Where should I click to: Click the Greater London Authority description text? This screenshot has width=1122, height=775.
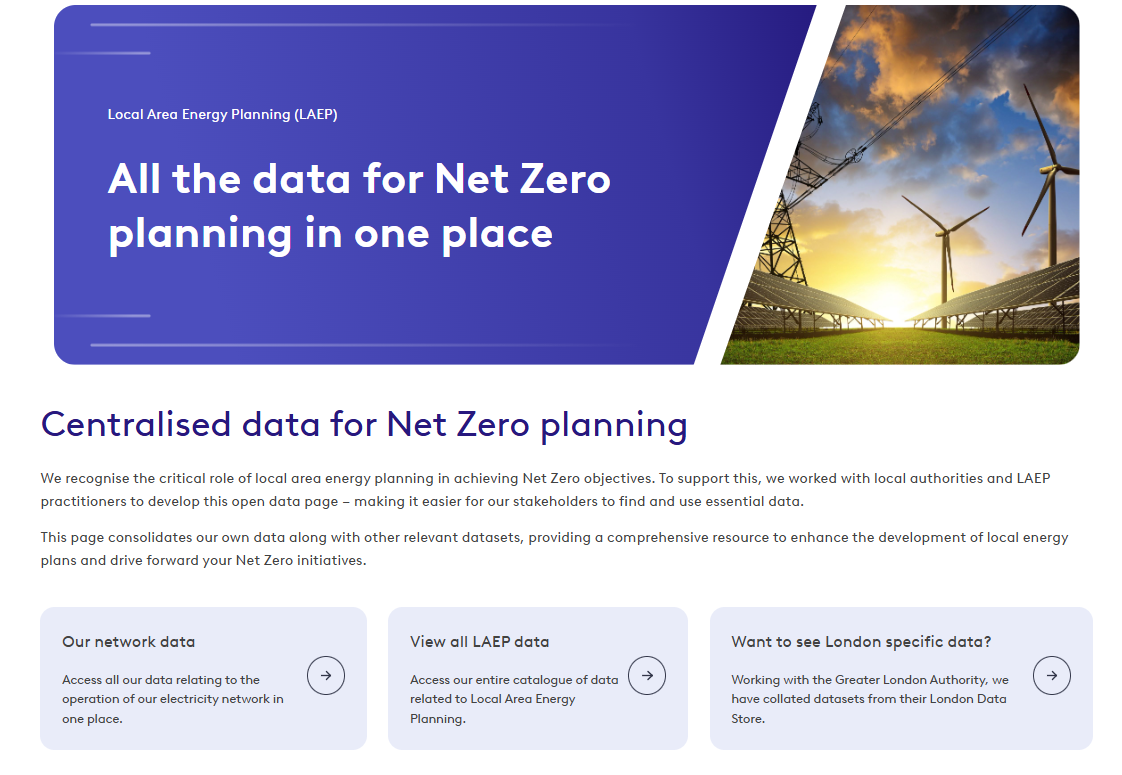[870, 699]
